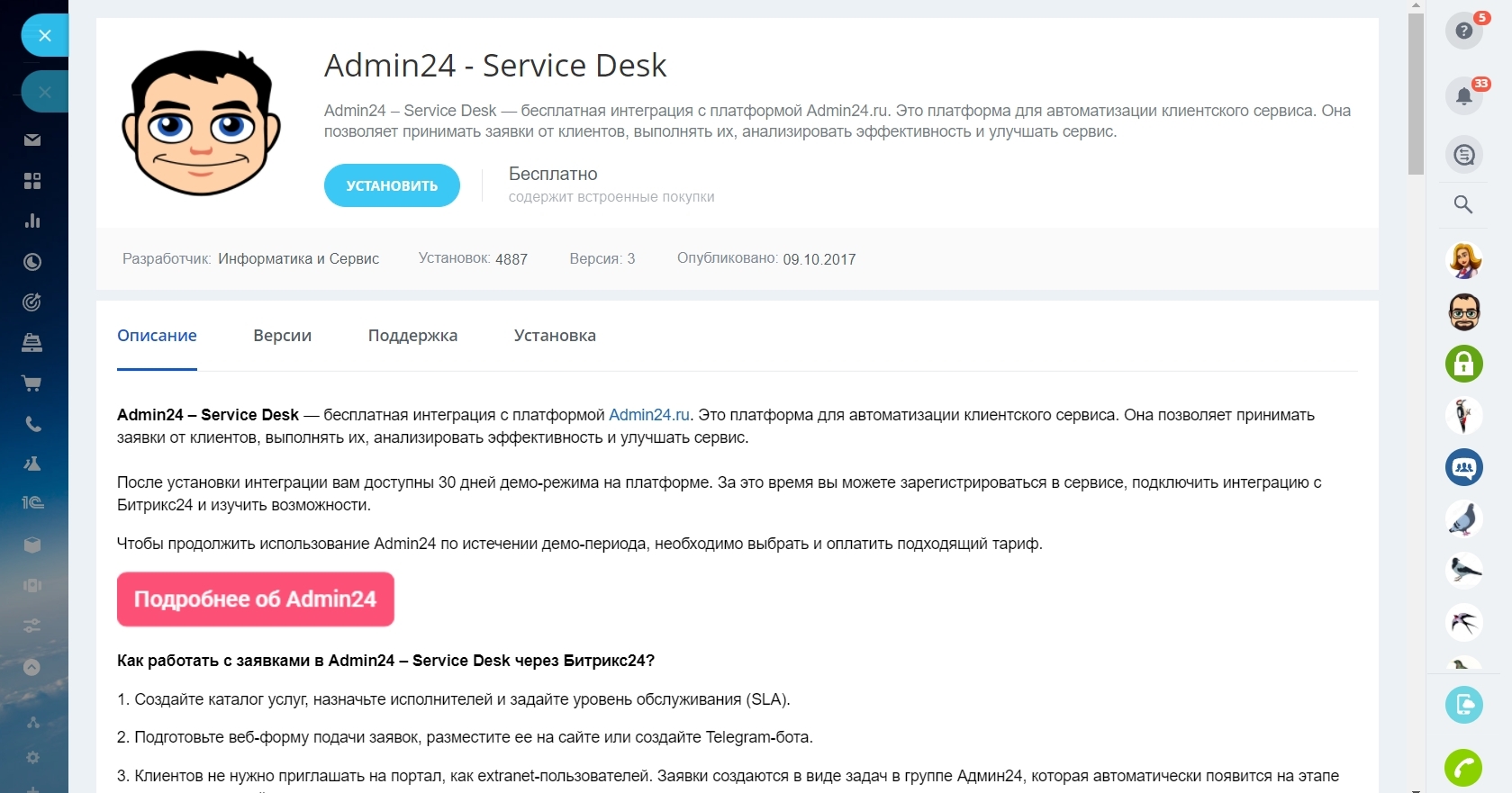The height and width of the screenshot is (793, 1512).
Task: Open chat with the swallow bird avatar
Action: coord(1464,622)
